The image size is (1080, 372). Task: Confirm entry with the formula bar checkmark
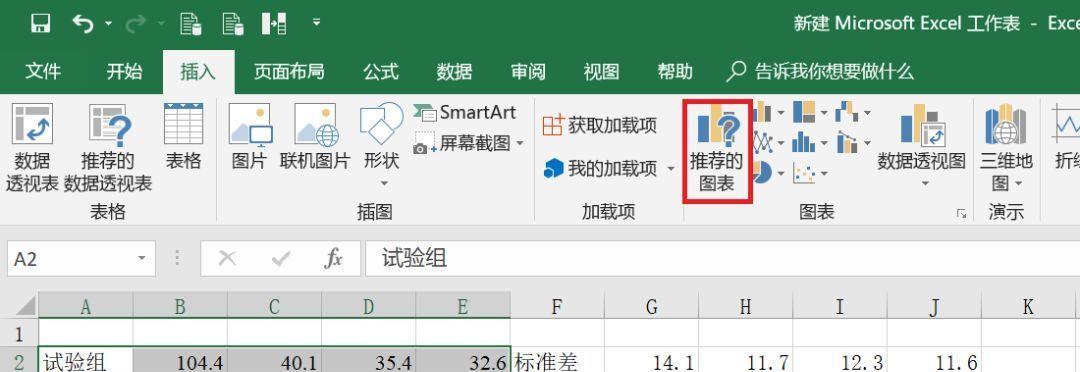click(280, 259)
